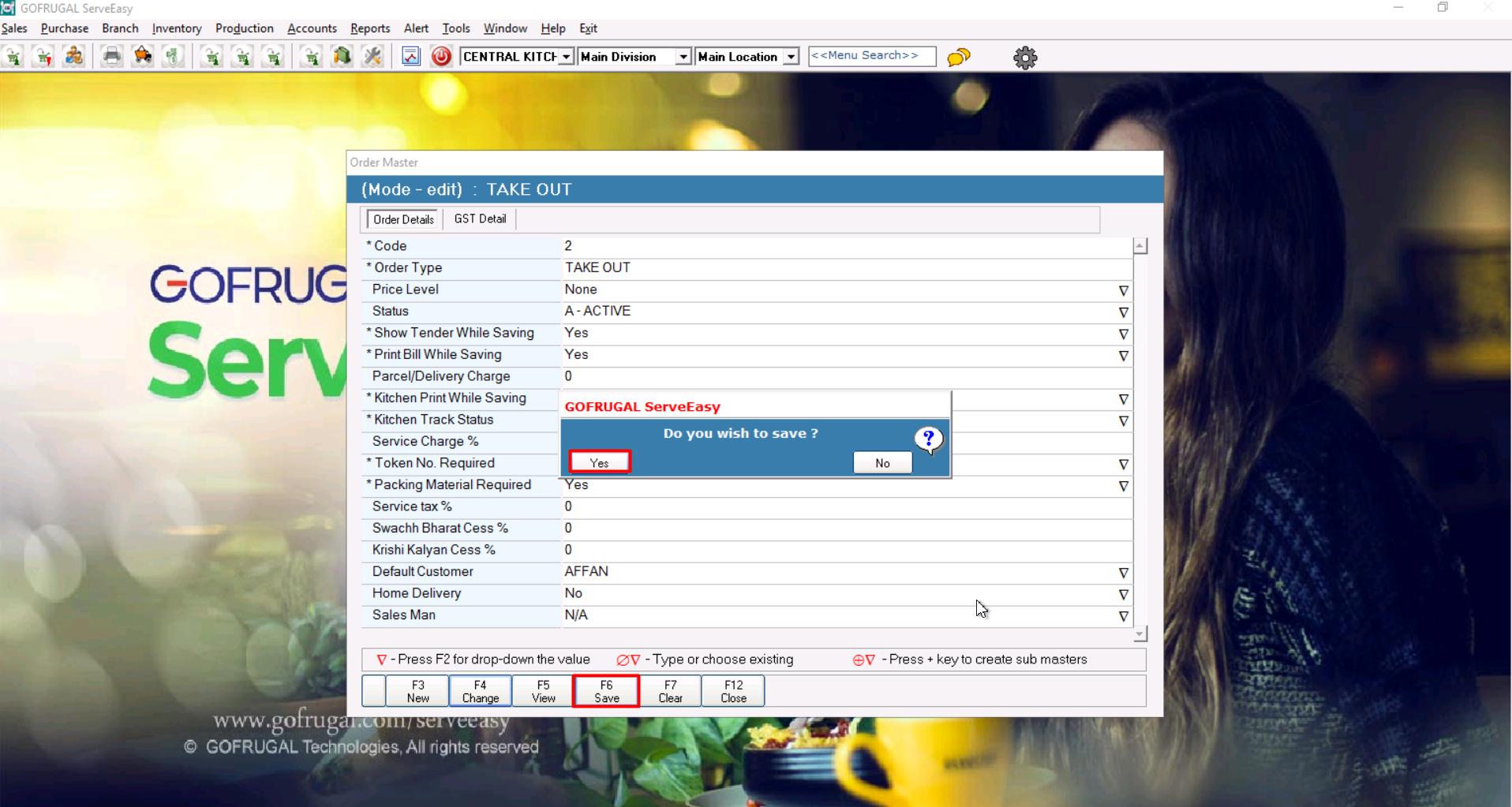Image resolution: width=1512 pixels, height=807 pixels.
Task: Click the F12 Close button
Action: pos(733,691)
